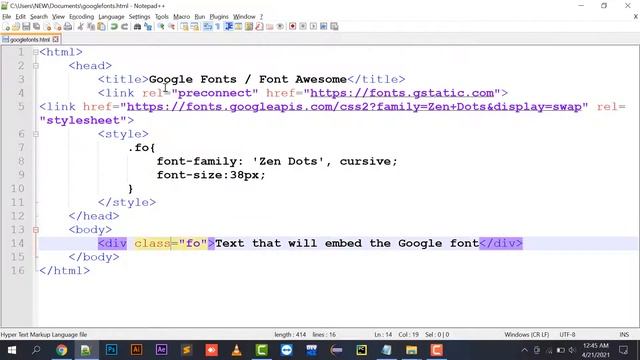The height and width of the screenshot is (360, 640).
Task: Click the Close document toolbar icon
Action: [x=47, y=27]
